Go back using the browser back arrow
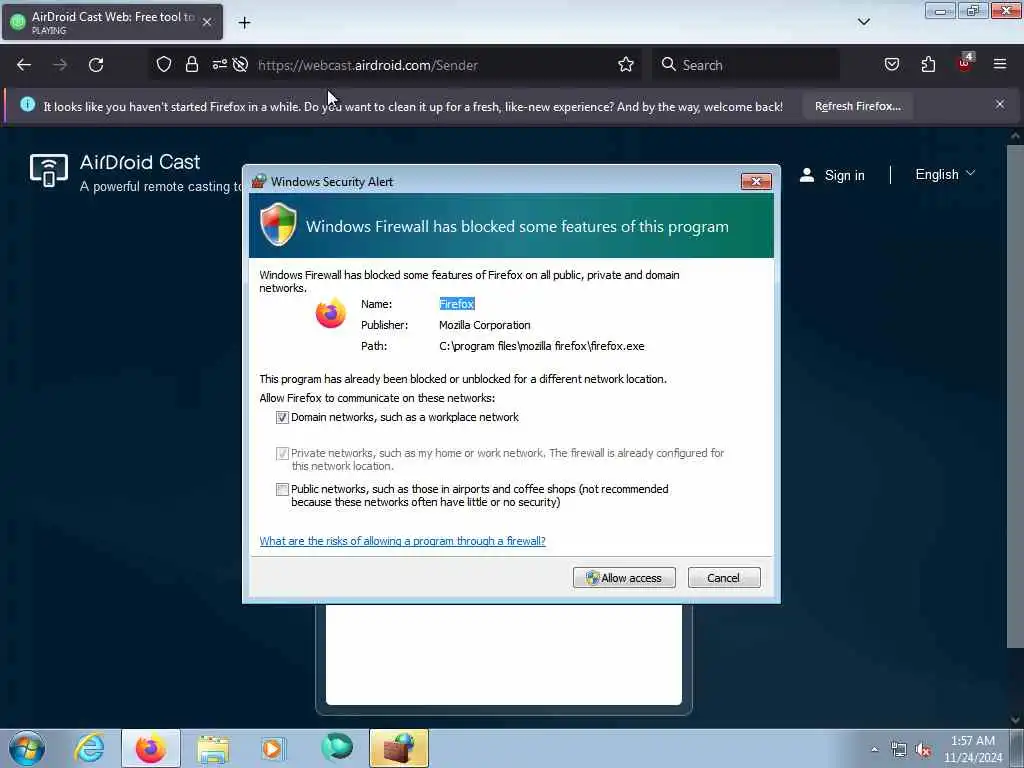Screen dimensions: 1024x768 coord(24,65)
